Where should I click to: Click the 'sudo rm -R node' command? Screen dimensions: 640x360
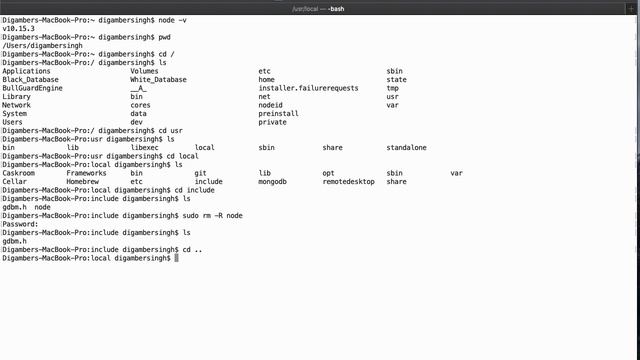[x=212, y=216]
